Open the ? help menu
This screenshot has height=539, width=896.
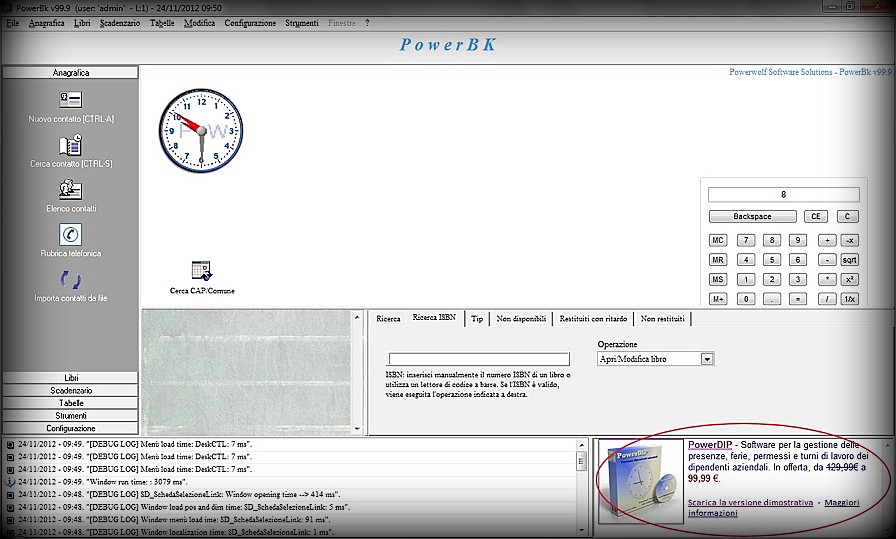(367, 23)
